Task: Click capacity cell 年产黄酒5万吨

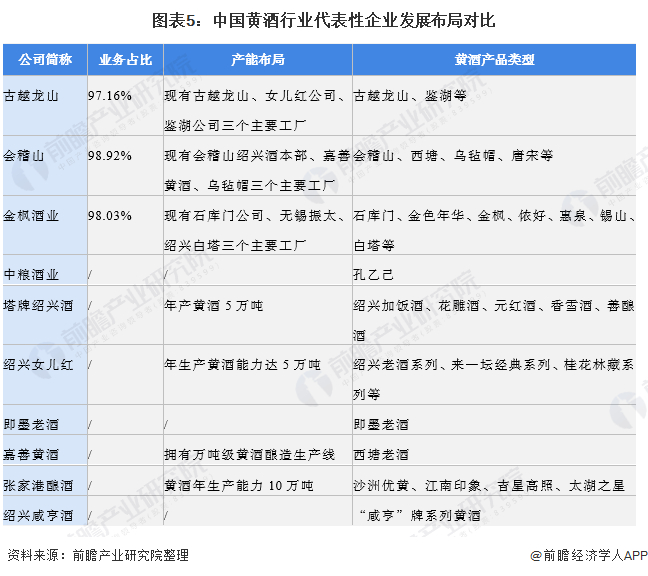Action: (258, 315)
